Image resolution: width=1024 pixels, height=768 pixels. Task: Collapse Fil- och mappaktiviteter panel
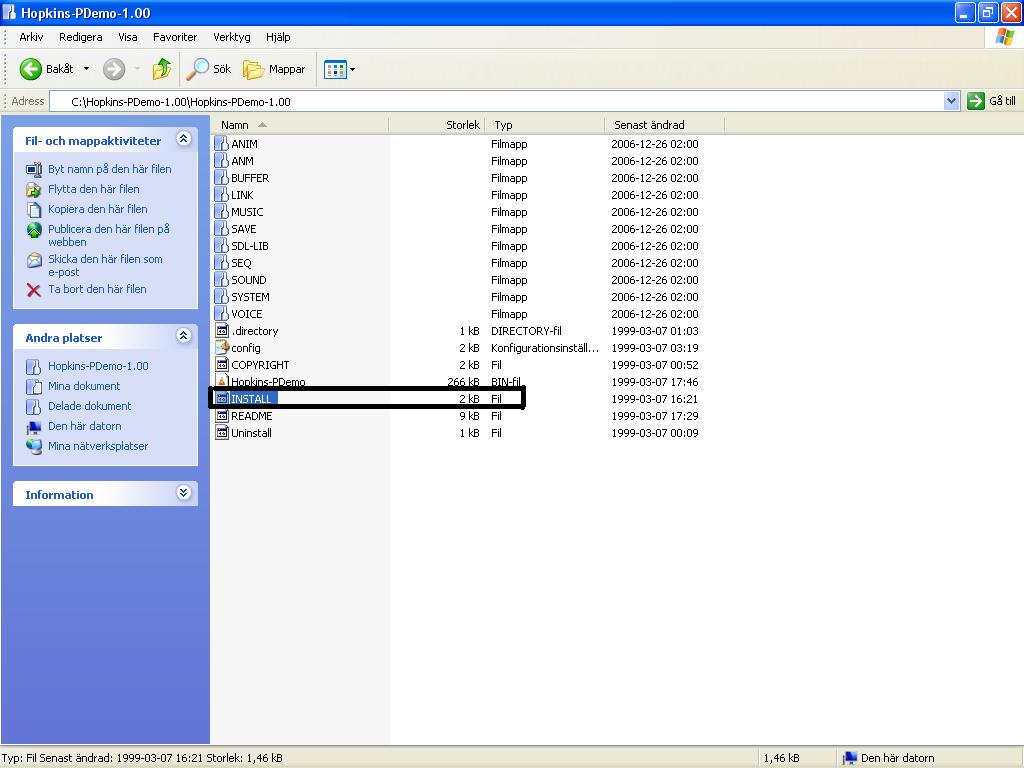point(184,138)
